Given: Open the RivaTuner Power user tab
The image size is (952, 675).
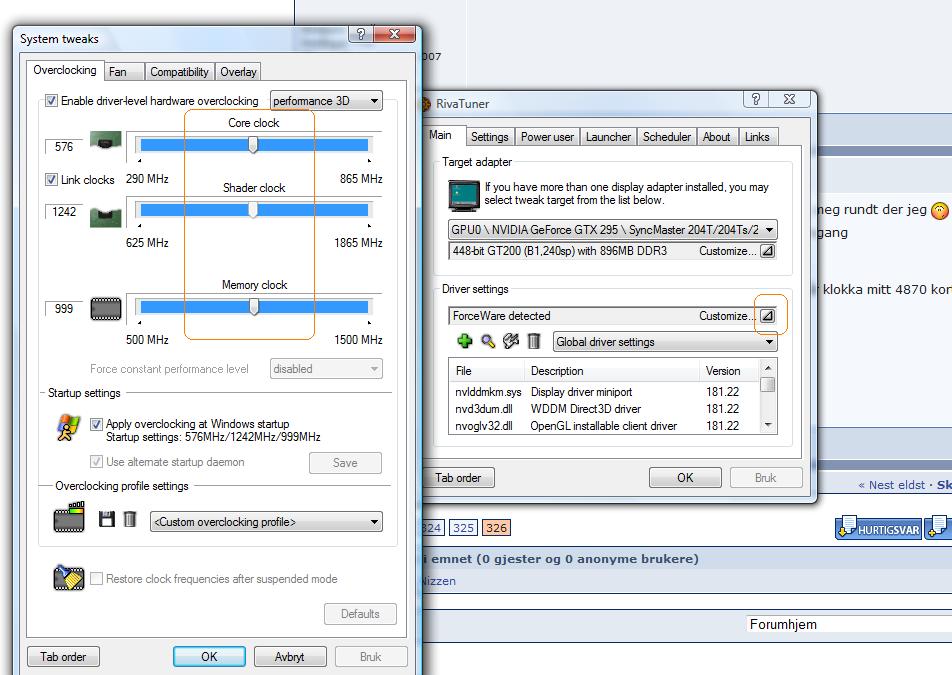Looking at the screenshot, I should 547,137.
